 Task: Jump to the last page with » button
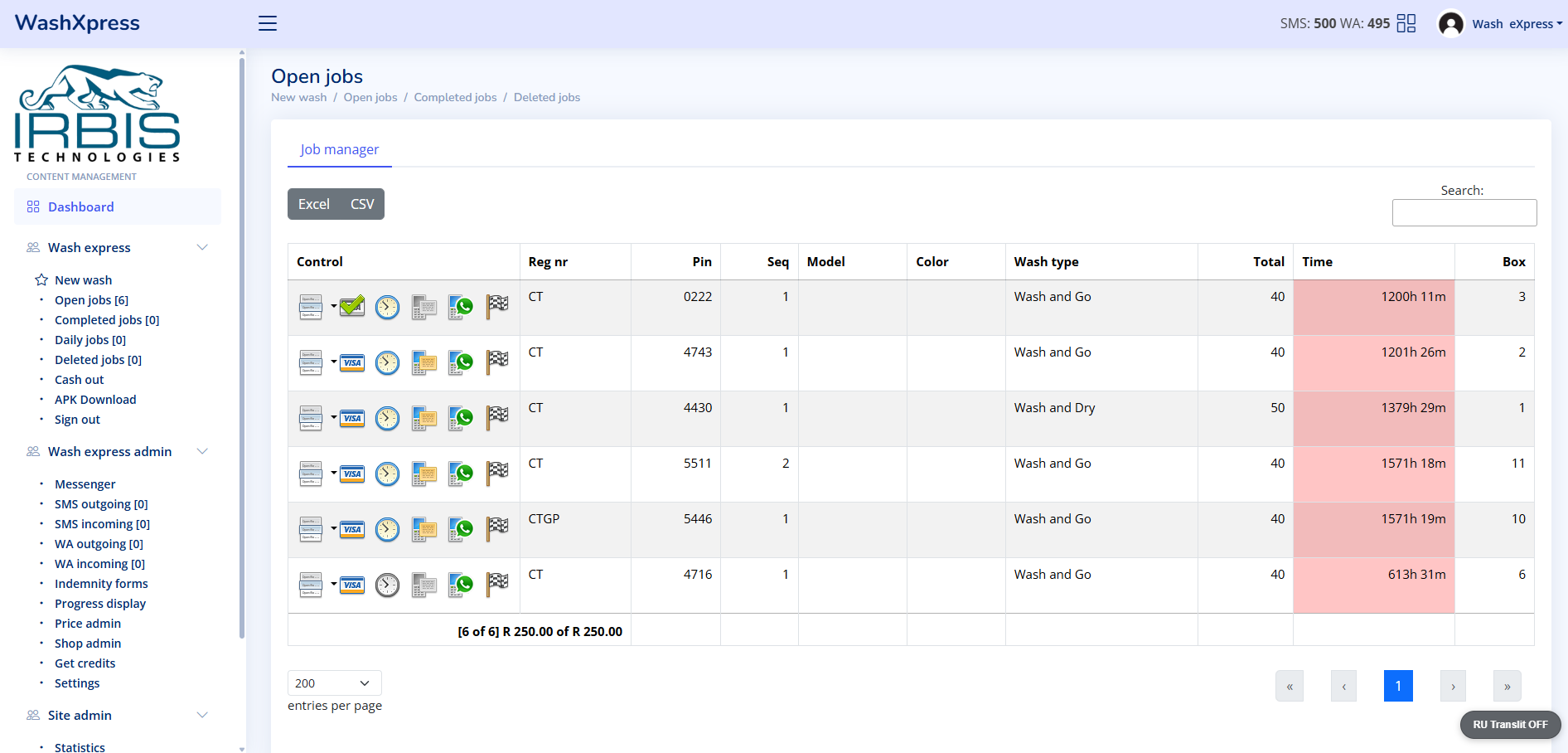tap(1508, 686)
